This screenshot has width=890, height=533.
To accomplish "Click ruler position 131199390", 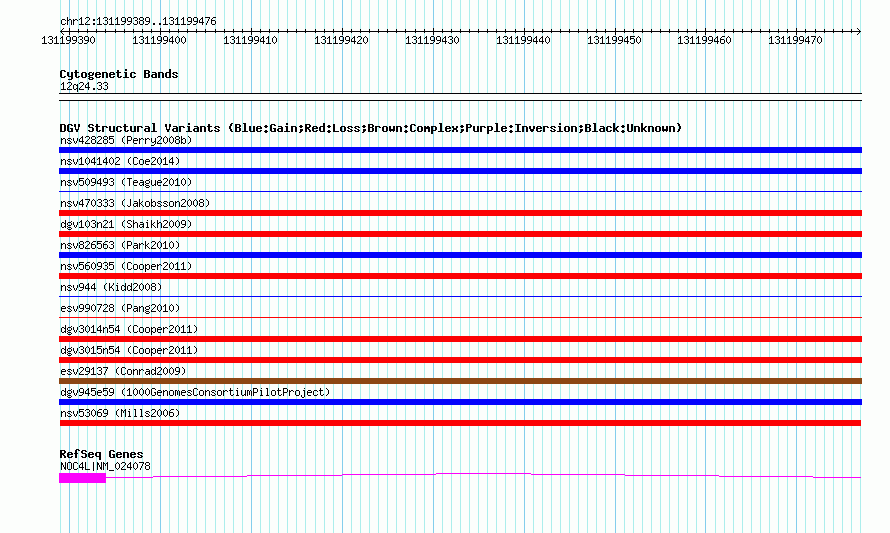I will [x=69, y=40].
